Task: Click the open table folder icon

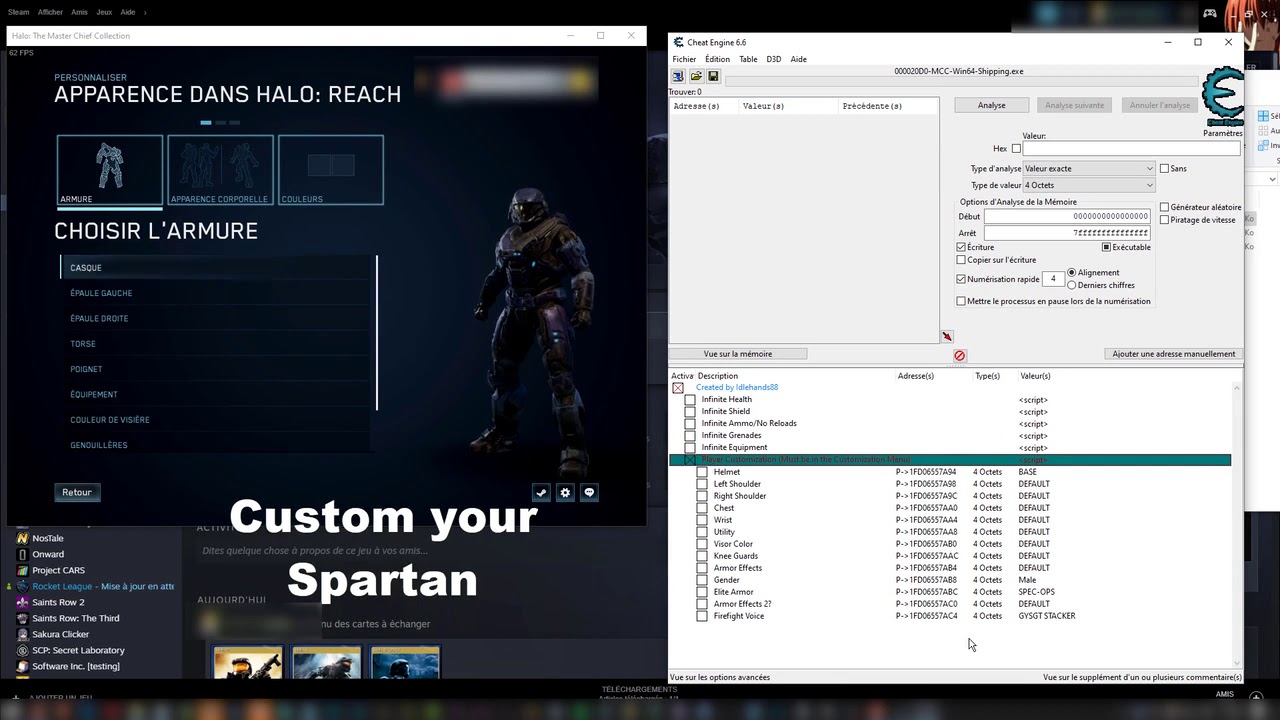Action: pos(696,76)
